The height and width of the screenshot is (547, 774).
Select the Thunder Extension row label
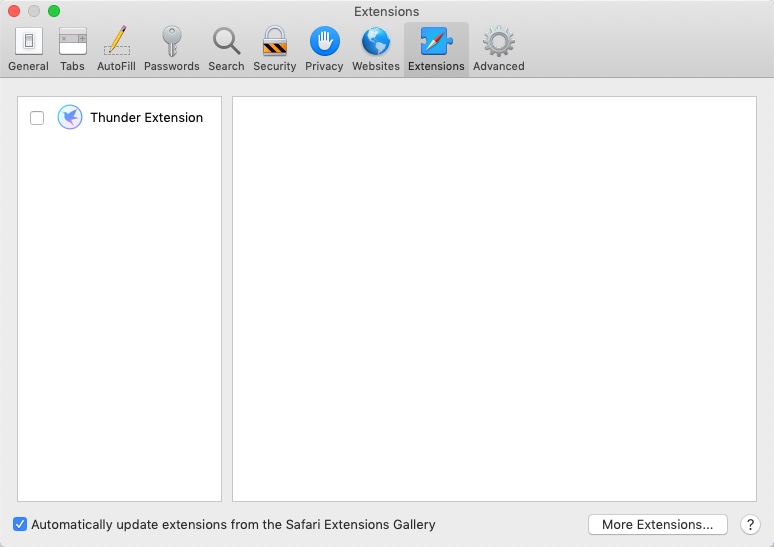tap(147, 117)
